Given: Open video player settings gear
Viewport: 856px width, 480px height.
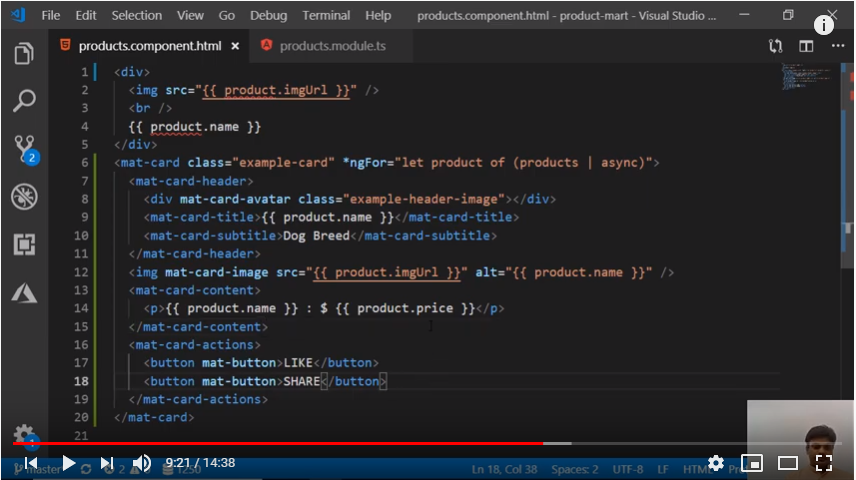Looking at the screenshot, I should click(716, 463).
